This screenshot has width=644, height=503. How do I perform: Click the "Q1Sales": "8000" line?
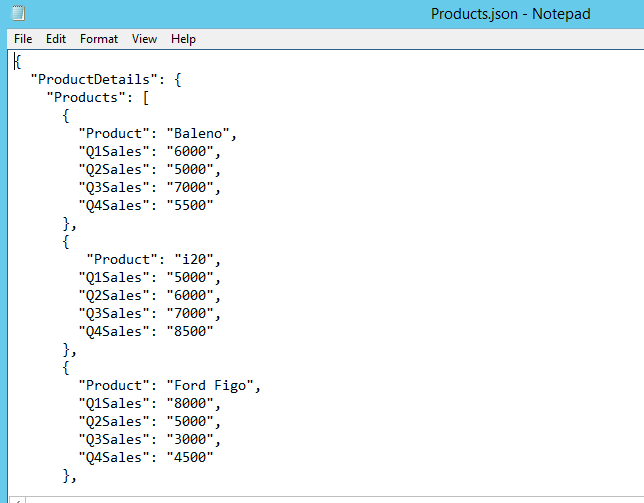pos(150,404)
